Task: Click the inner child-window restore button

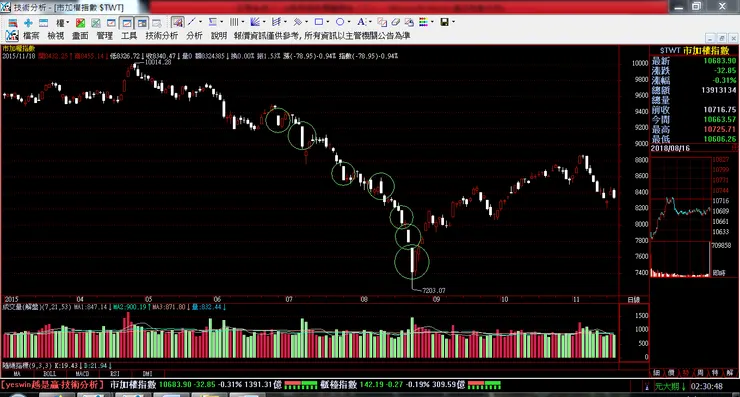Action: (x=722, y=38)
